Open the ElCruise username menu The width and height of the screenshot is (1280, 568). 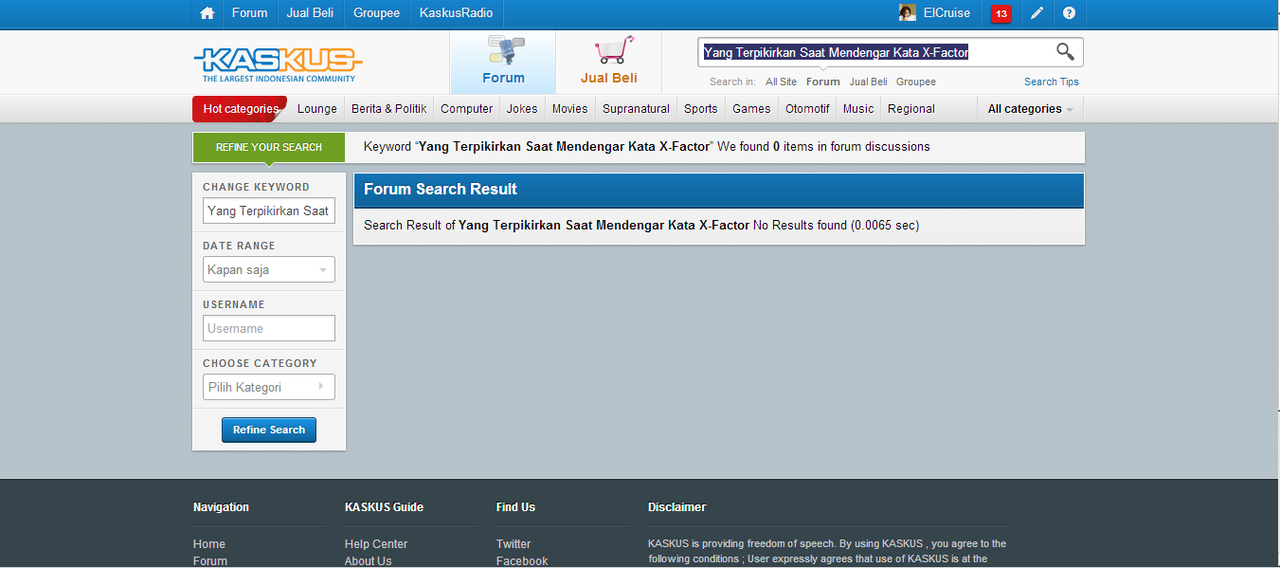pyautogui.click(x=947, y=13)
